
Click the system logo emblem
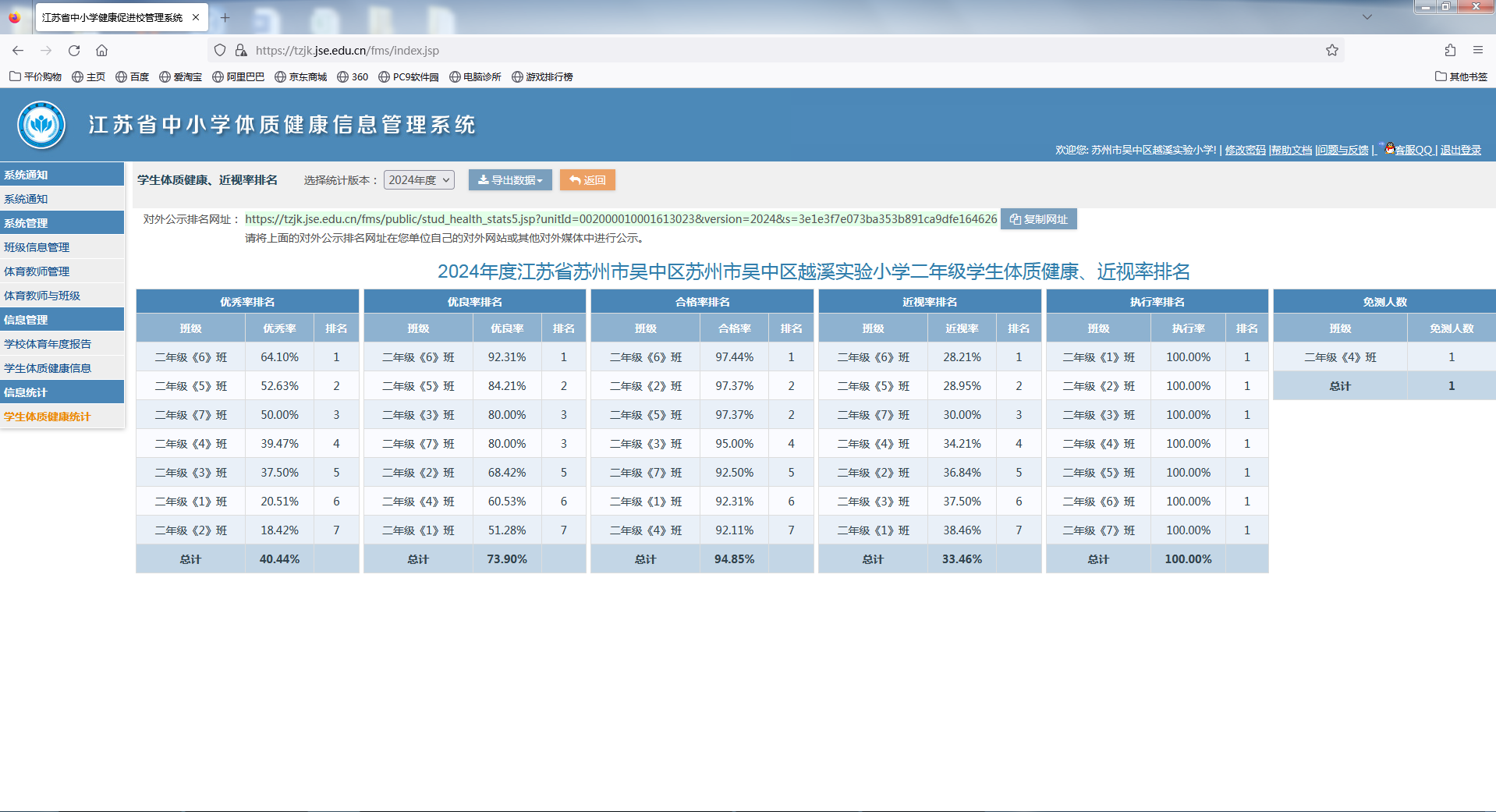(41, 125)
